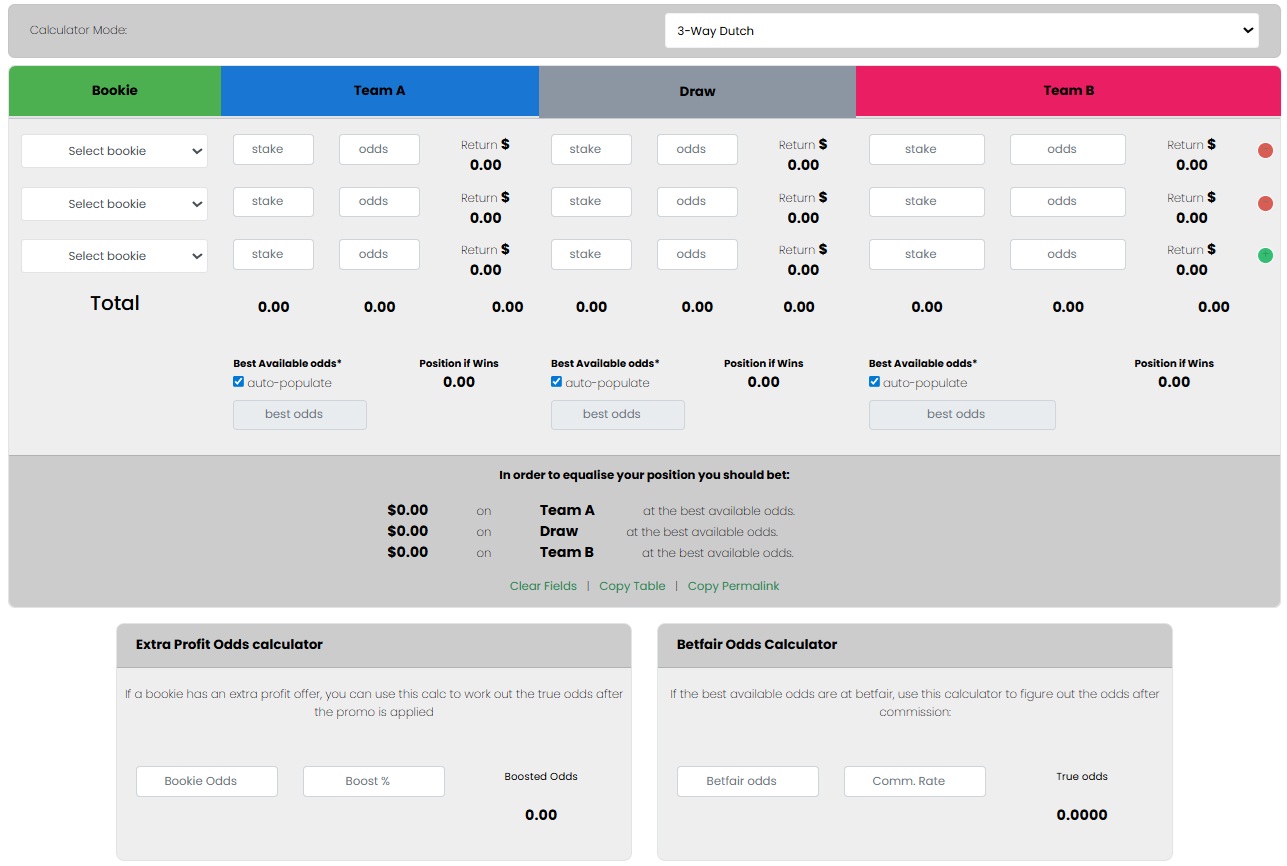The width and height of the screenshot is (1287, 866).
Task: Select the Team A column header
Action: click(379, 90)
